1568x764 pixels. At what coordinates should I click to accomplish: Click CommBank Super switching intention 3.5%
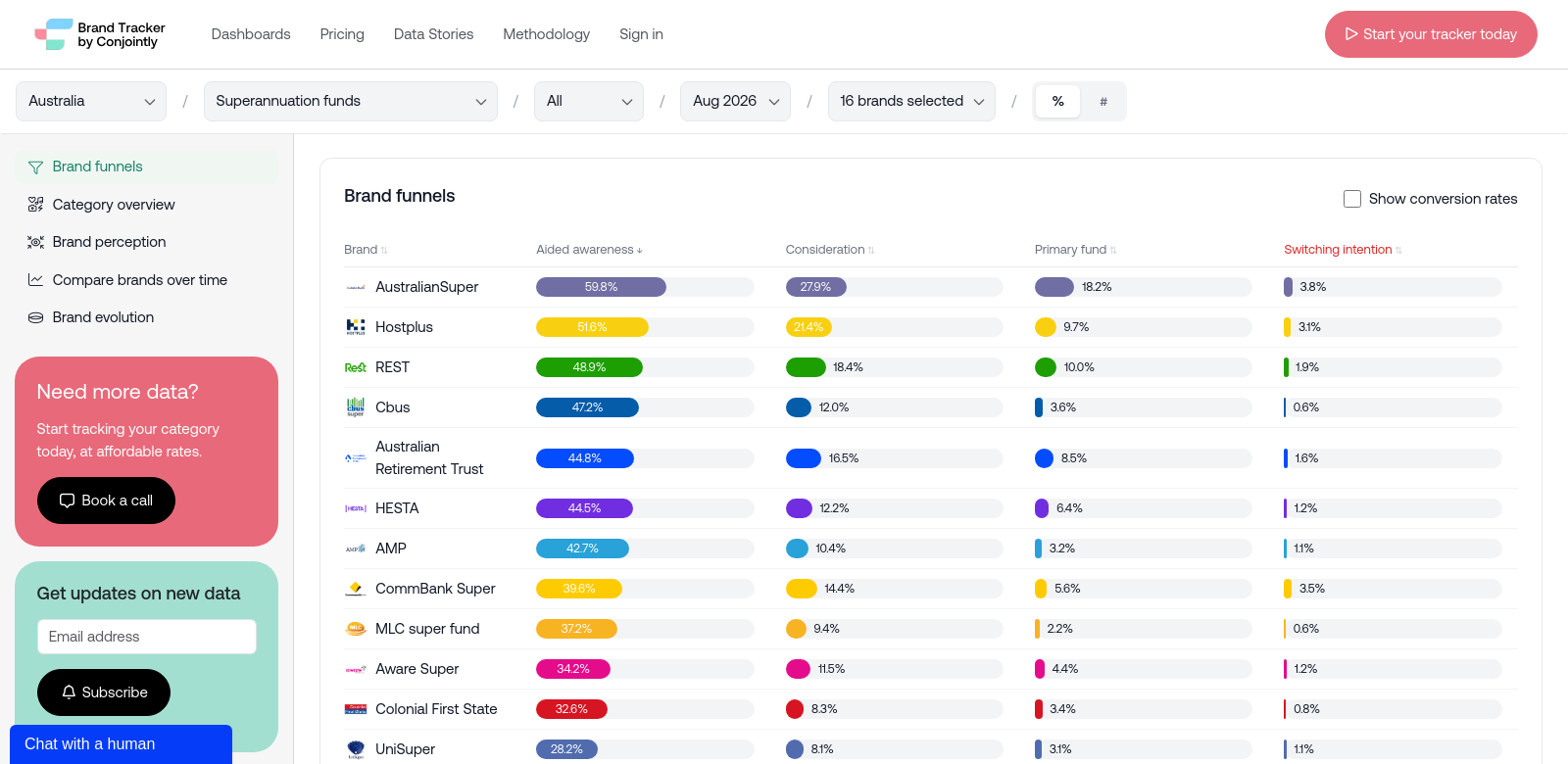point(1312,589)
